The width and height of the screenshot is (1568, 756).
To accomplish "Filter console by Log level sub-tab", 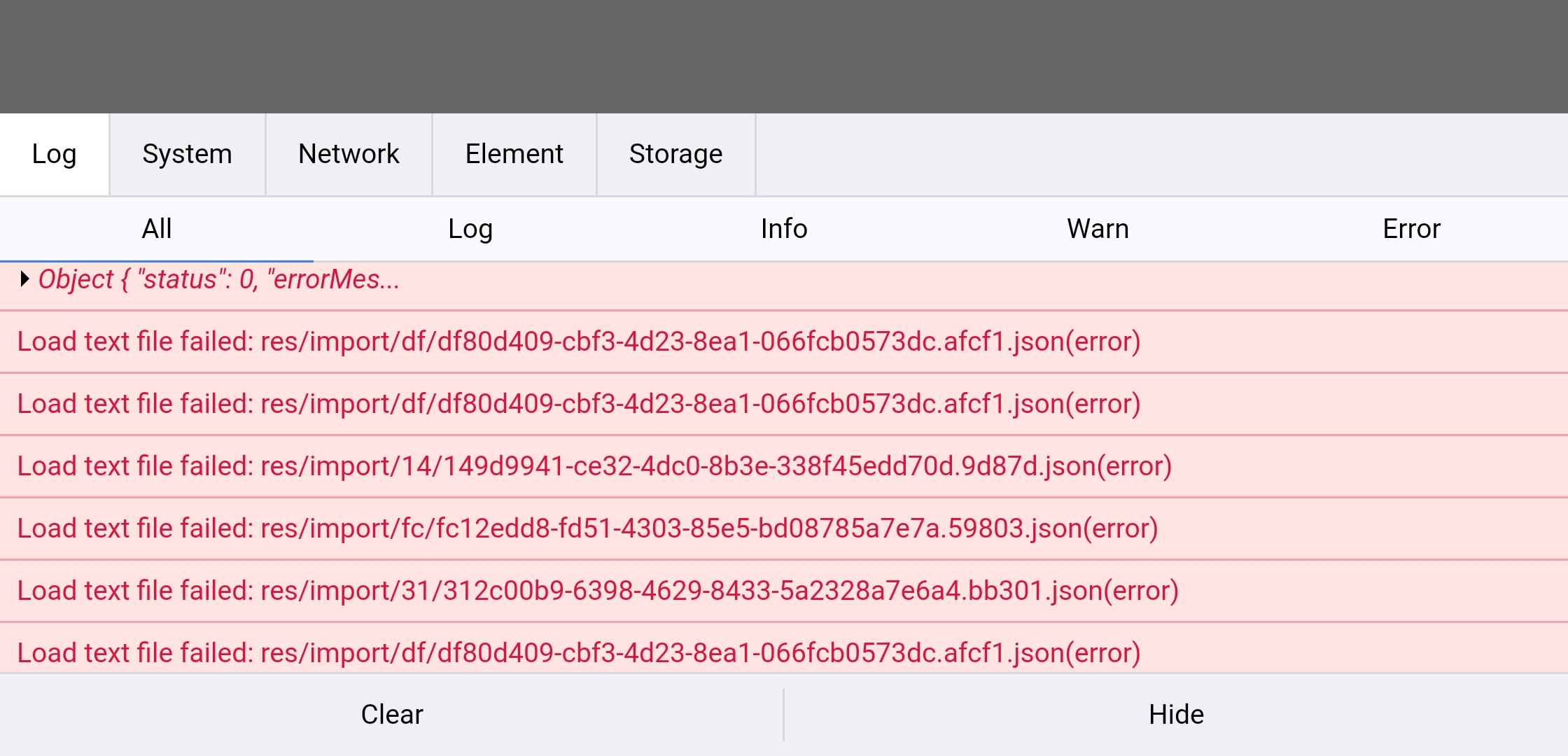I will [x=470, y=229].
